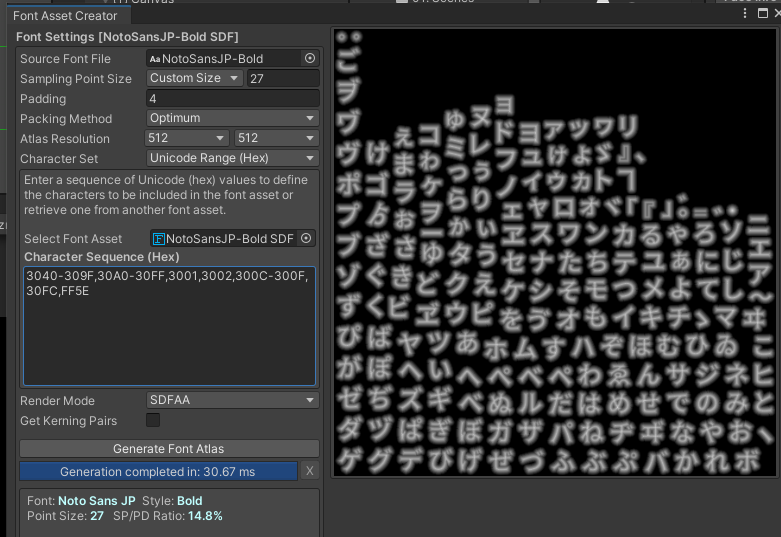Image resolution: width=781 pixels, height=537 pixels.
Task: Click the Font Settings header text
Action: pos(127,37)
